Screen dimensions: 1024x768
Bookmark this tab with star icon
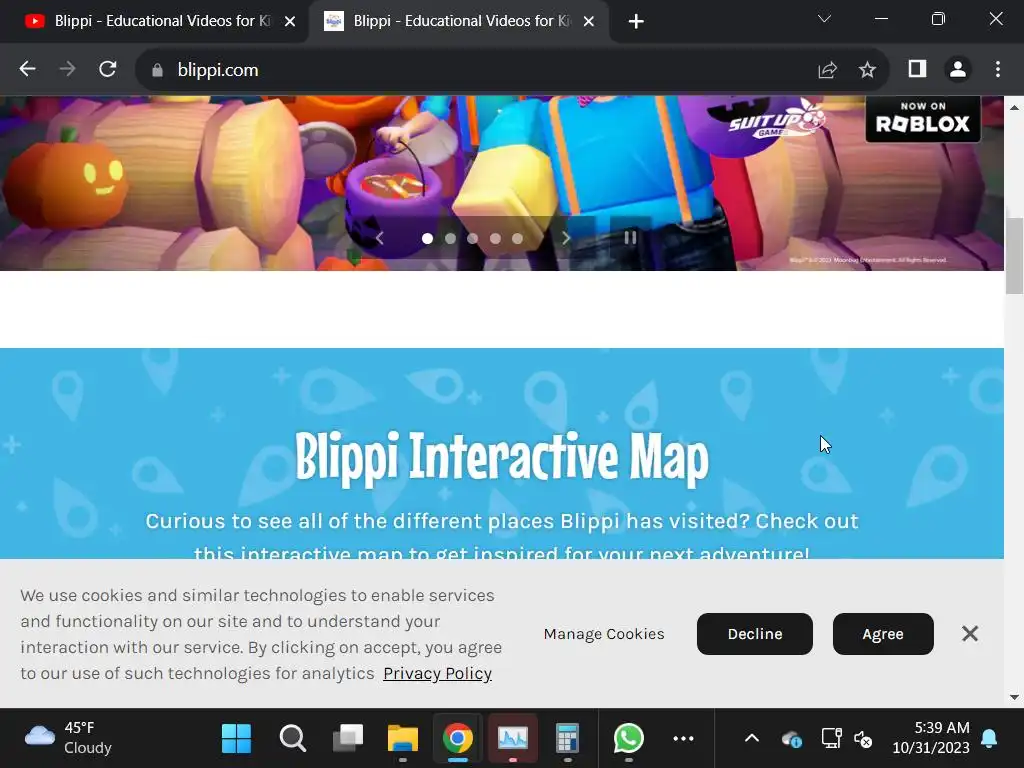click(867, 70)
